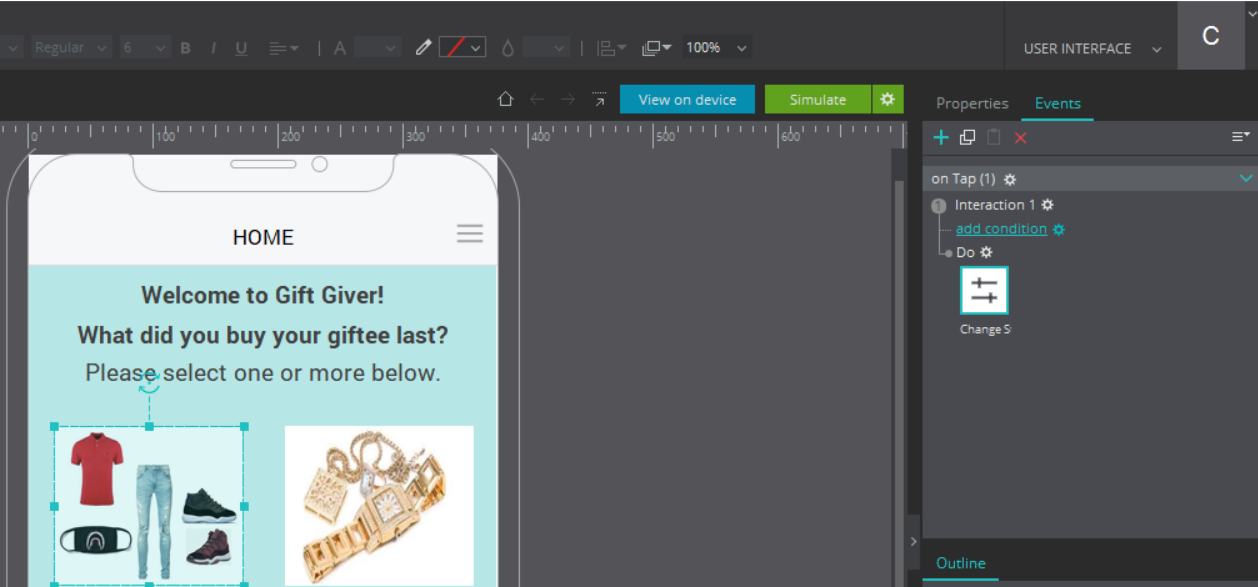The image size is (1258, 587).
Task: Click the add condition link
Action: pyautogui.click(x=1001, y=228)
